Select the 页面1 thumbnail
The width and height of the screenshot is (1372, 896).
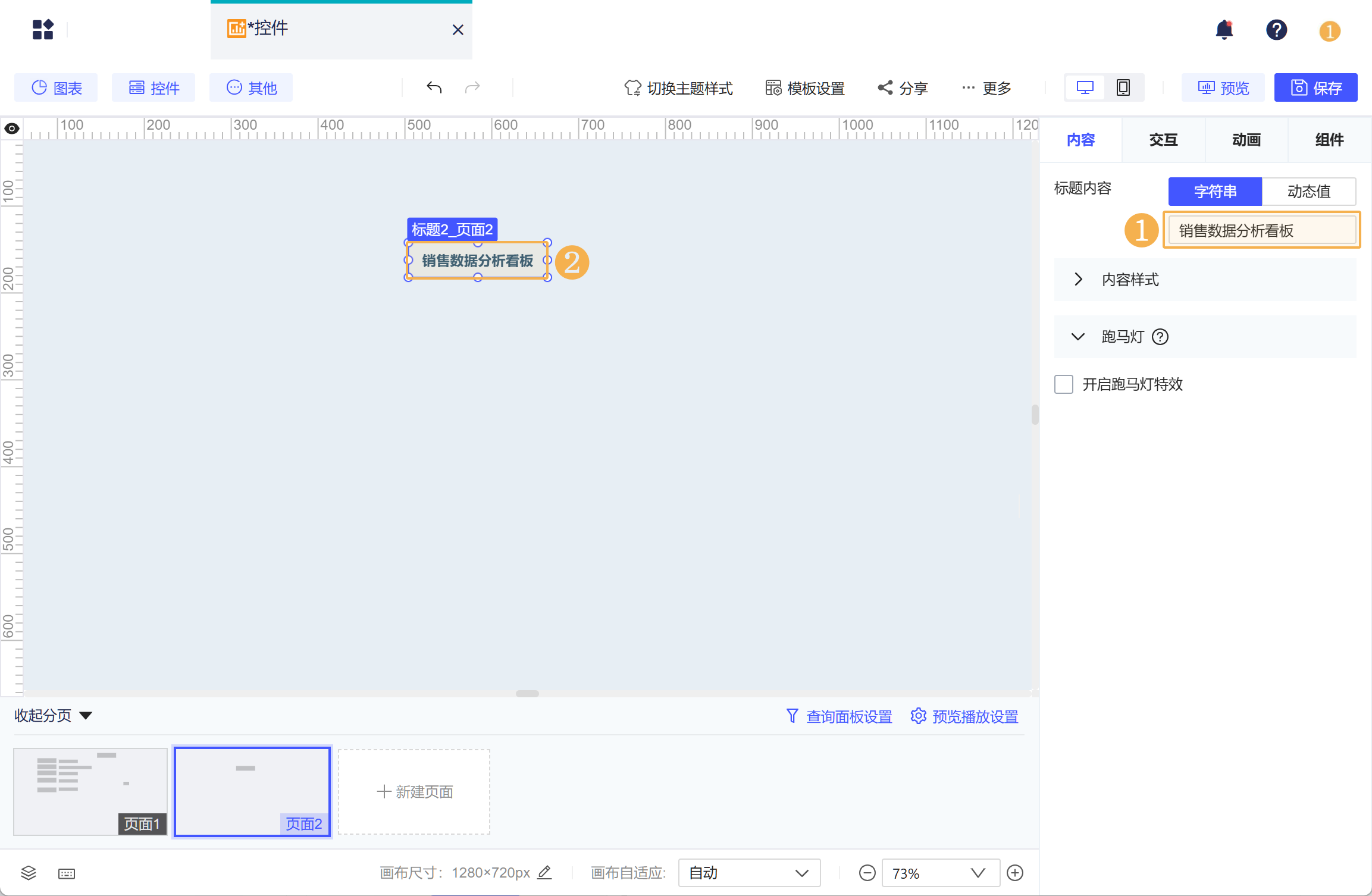pos(90,791)
